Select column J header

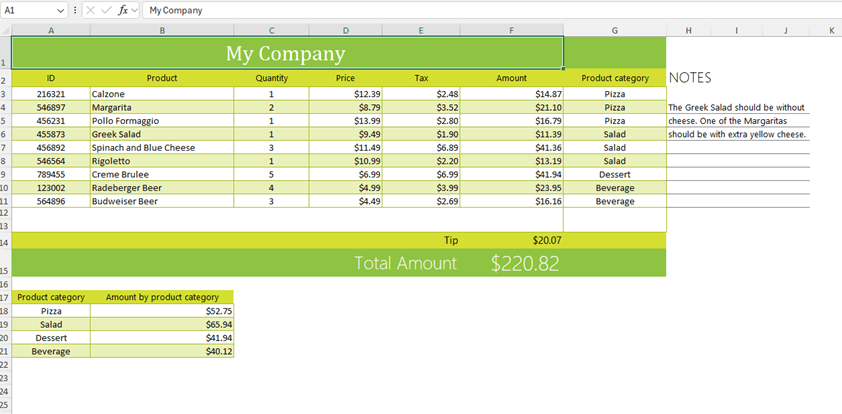click(x=785, y=31)
